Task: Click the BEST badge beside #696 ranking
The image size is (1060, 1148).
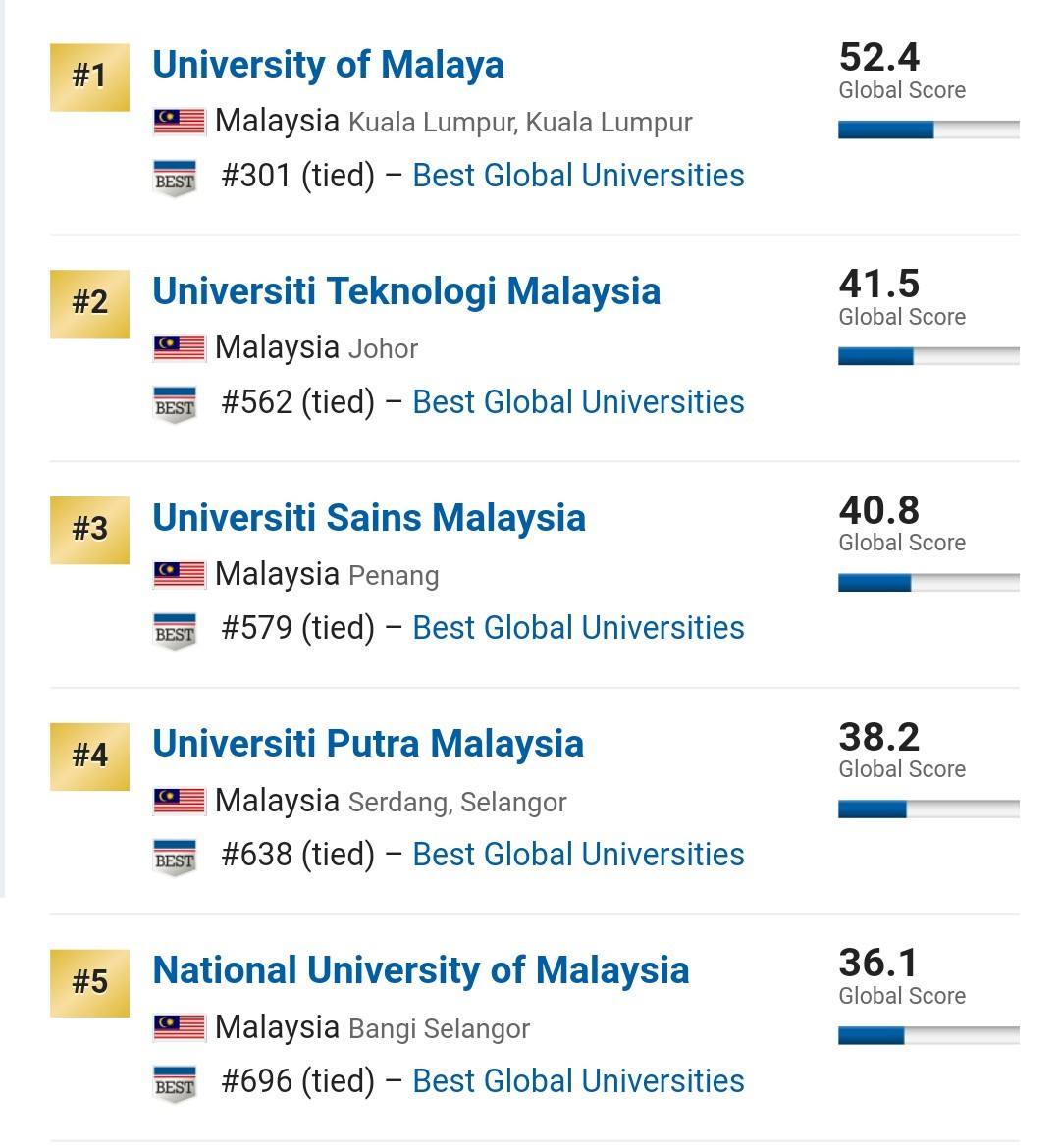Action: coord(175,1084)
